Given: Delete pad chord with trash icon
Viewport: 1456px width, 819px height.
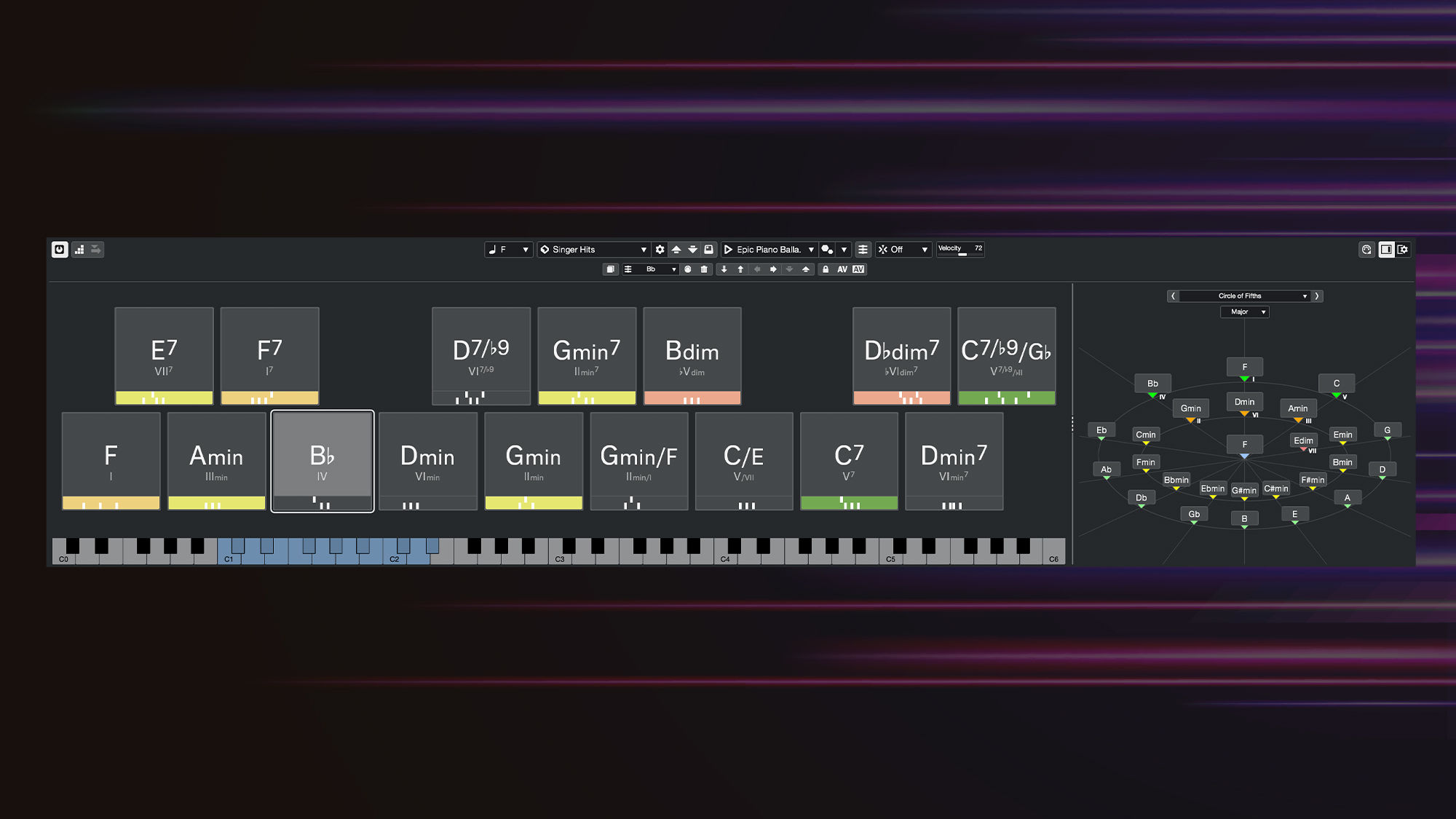Looking at the screenshot, I should (704, 269).
